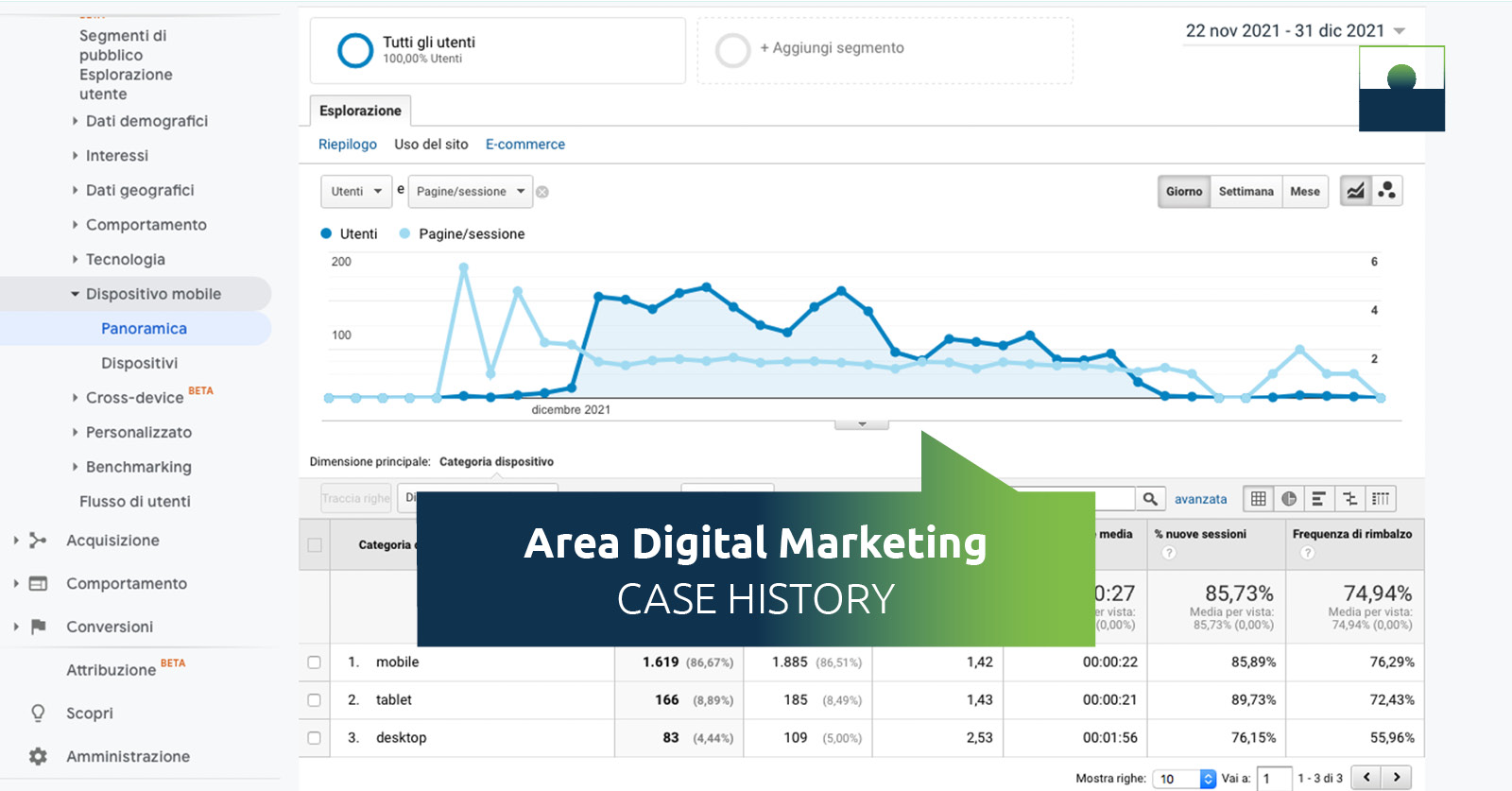The width and height of the screenshot is (1512, 791).
Task: Collapse the chart using the handle arrow
Action: (862, 424)
